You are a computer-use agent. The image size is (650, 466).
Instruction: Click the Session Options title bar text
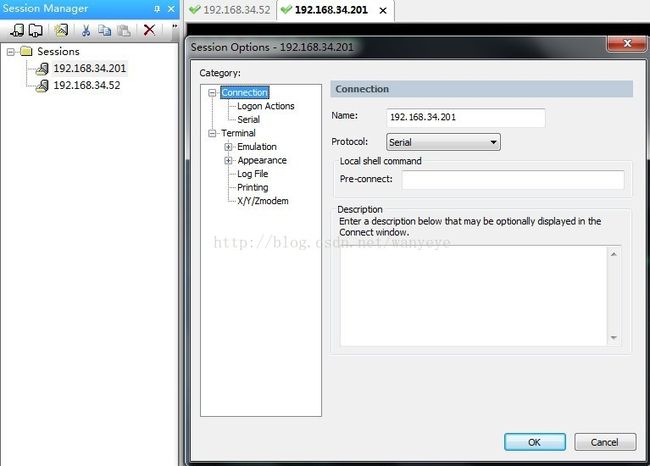click(272, 47)
